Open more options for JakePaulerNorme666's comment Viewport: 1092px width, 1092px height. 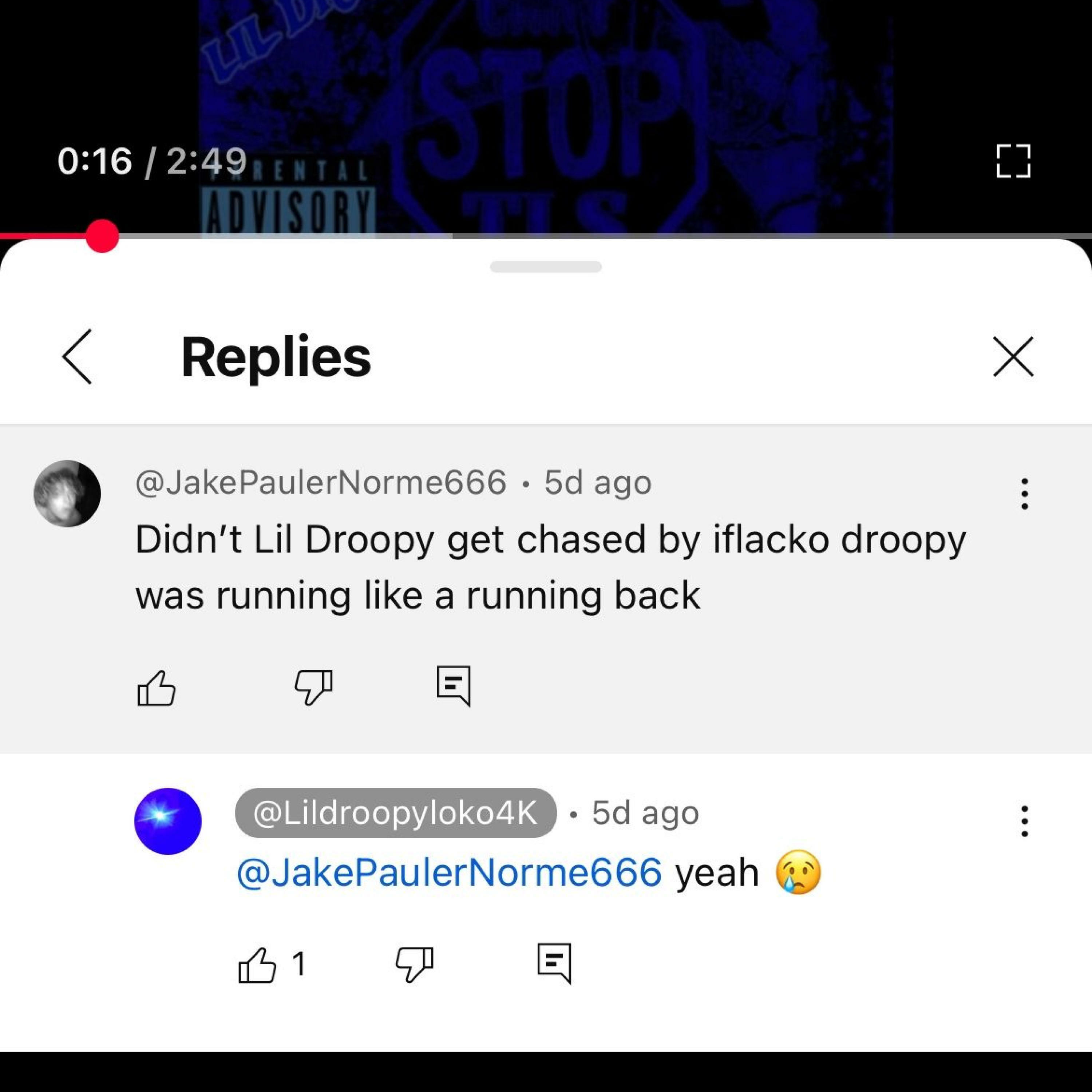click(x=1024, y=494)
